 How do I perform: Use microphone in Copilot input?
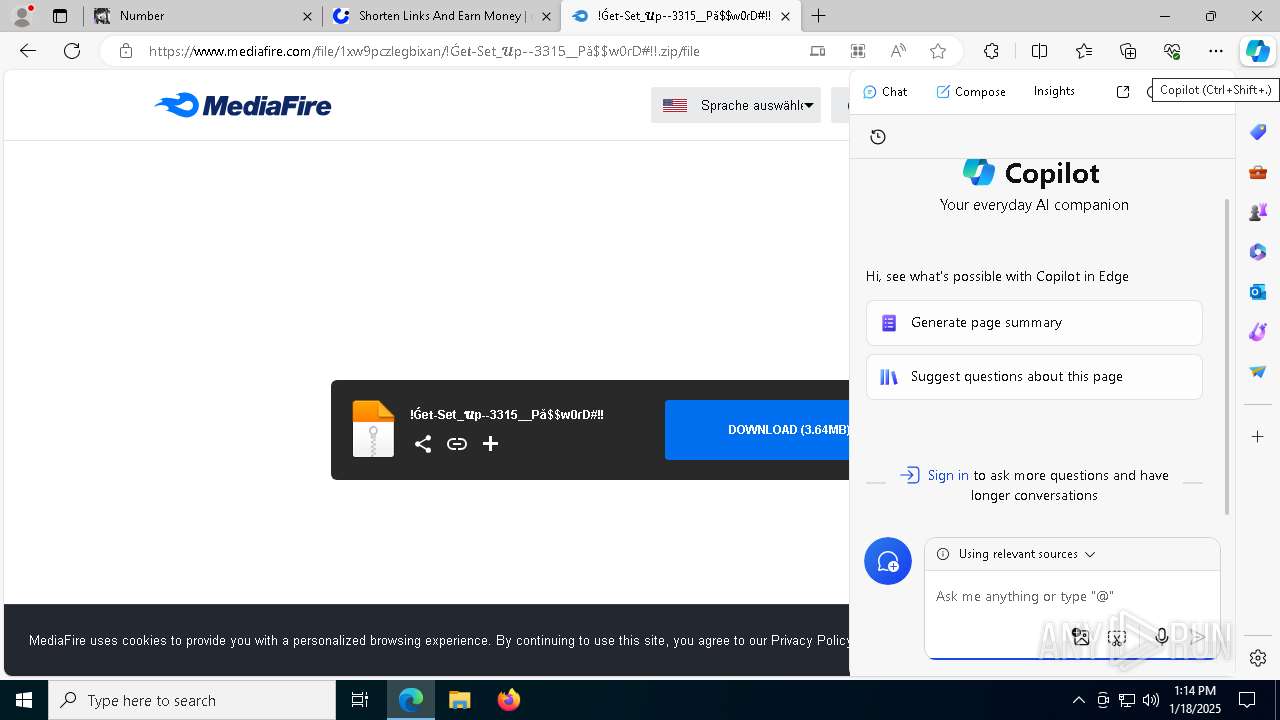point(1161,637)
